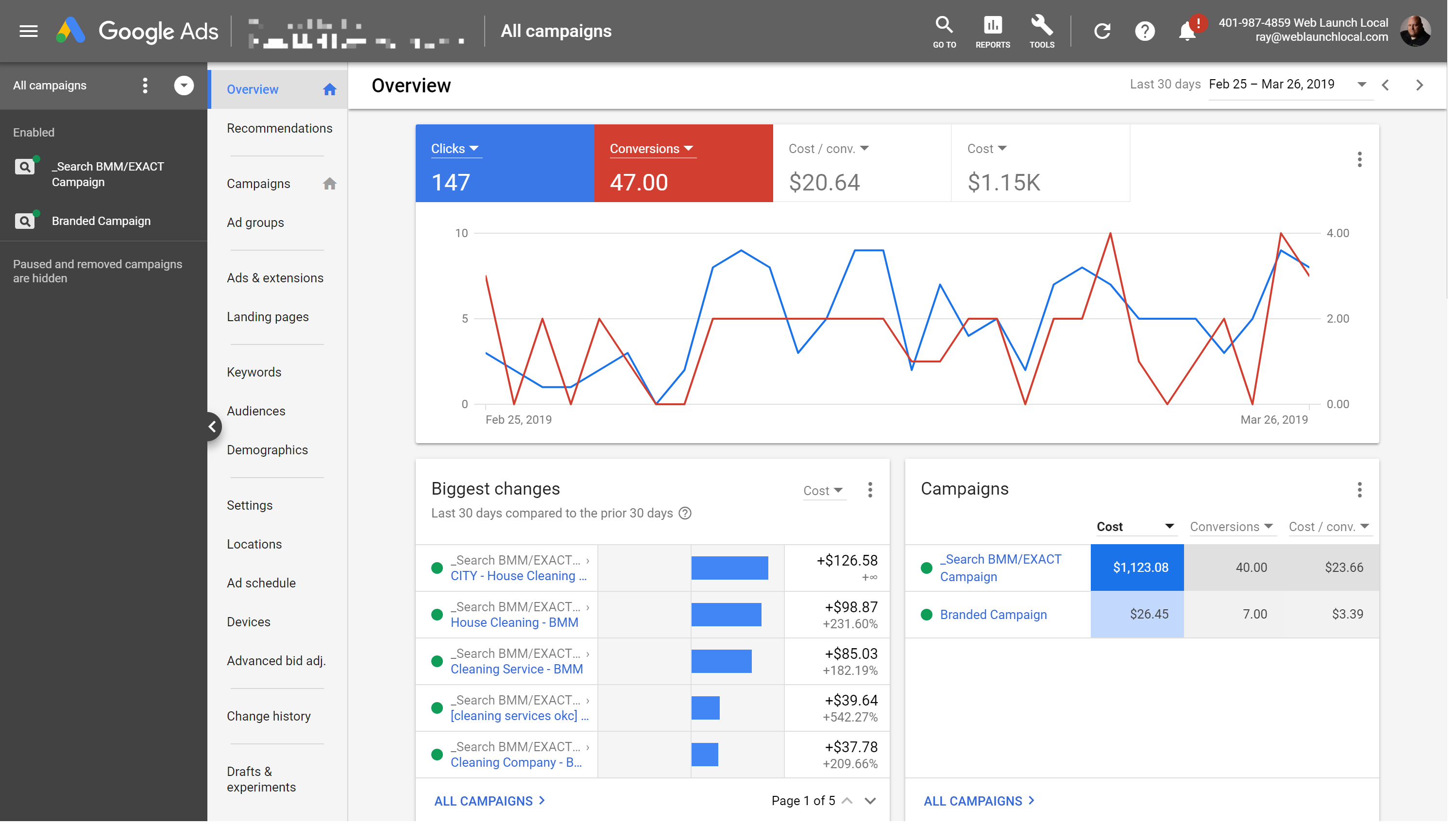The image size is (1456, 826).
Task: Click the refresh icon
Action: coord(1101,31)
